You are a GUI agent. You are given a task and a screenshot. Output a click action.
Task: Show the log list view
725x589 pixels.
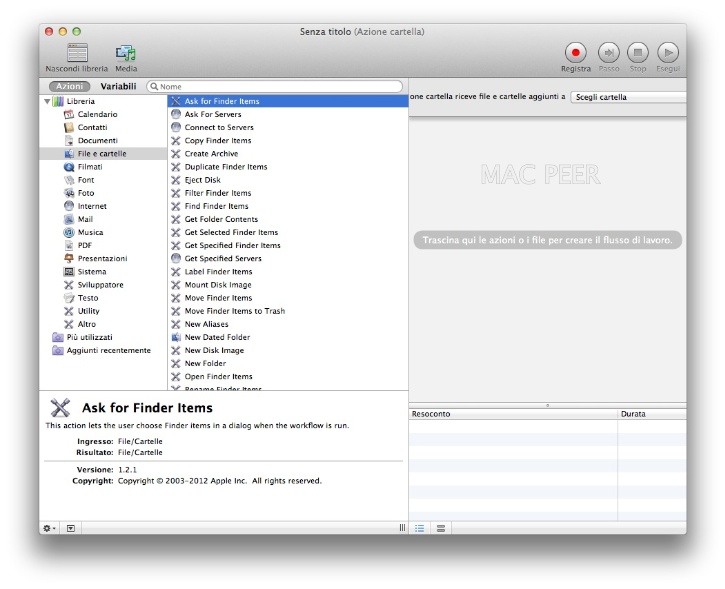point(419,528)
